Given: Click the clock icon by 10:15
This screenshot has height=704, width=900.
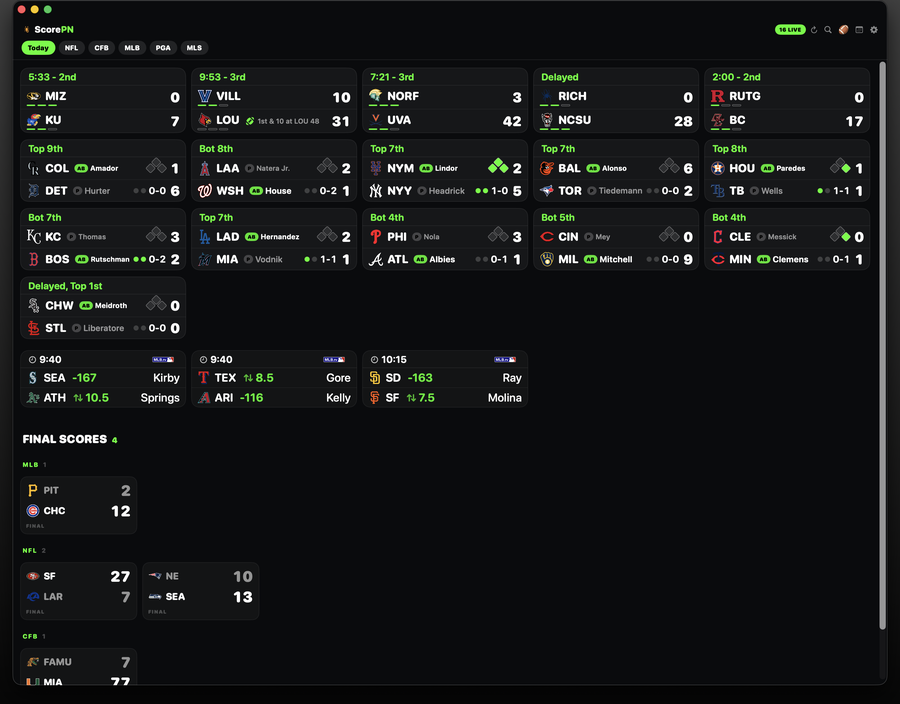Looking at the screenshot, I should (x=374, y=360).
